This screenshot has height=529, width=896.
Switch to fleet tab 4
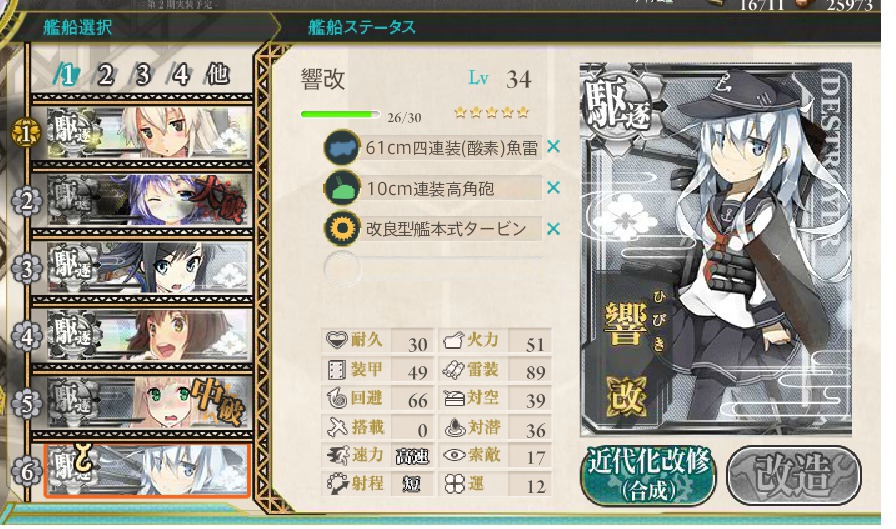tap(181, 75)
